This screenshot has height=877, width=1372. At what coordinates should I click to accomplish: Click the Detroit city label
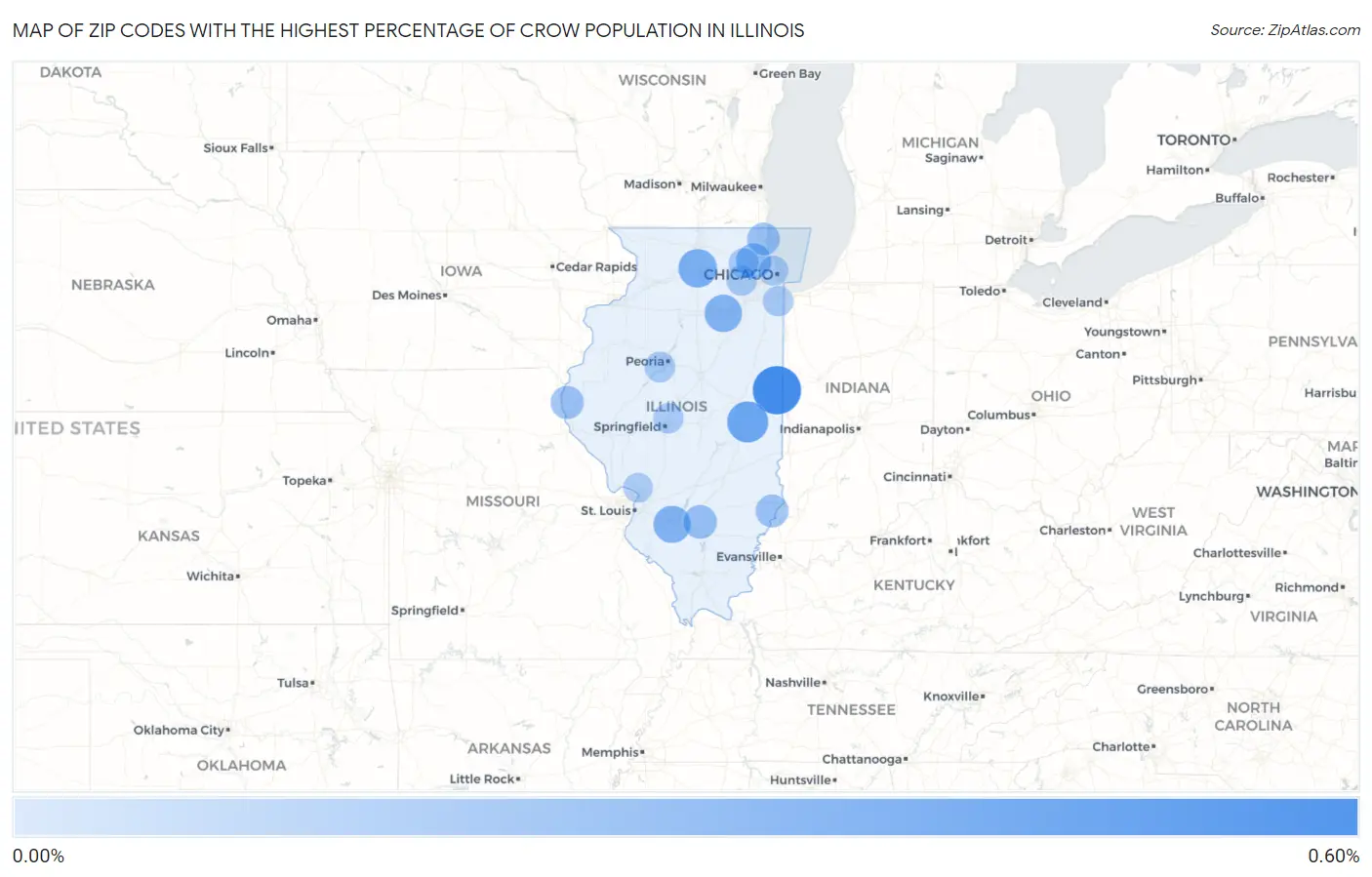click(1007, 239)
